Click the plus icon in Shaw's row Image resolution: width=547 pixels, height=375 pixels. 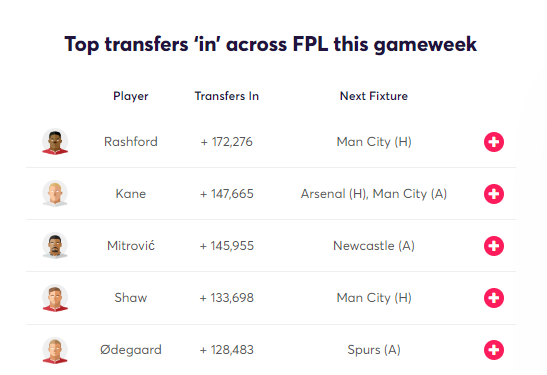click(x=494, y=298)
